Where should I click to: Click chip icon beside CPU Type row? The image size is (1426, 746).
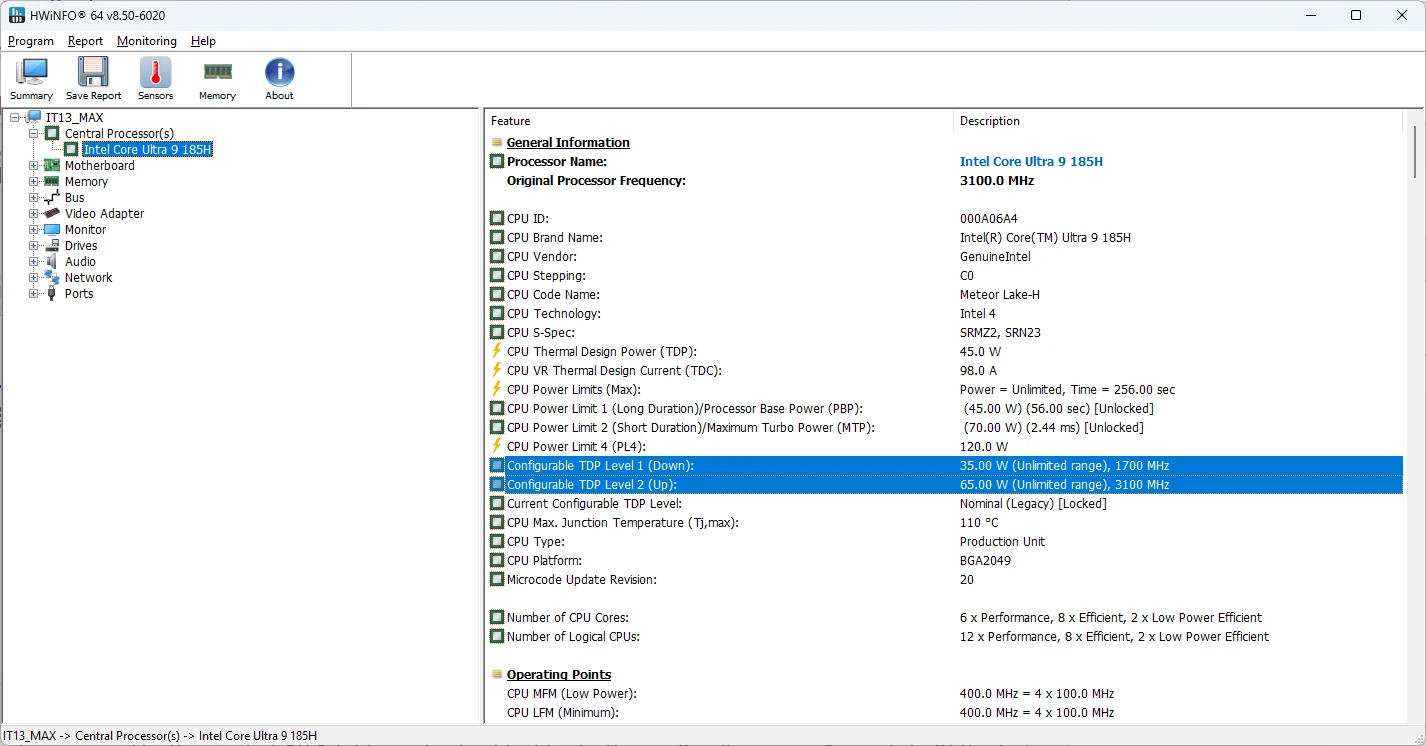tap(497, 542)
